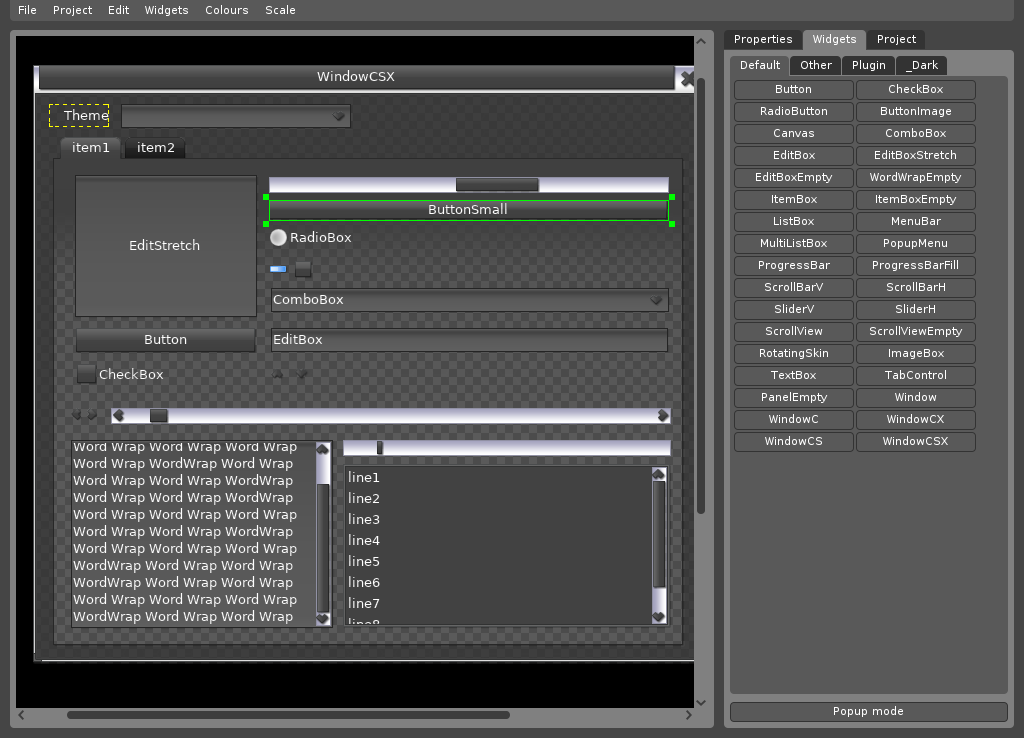The image size is (1024, 738).
Task: Click the horizontal scrollbar right arrow
Action: click(663, 416)
